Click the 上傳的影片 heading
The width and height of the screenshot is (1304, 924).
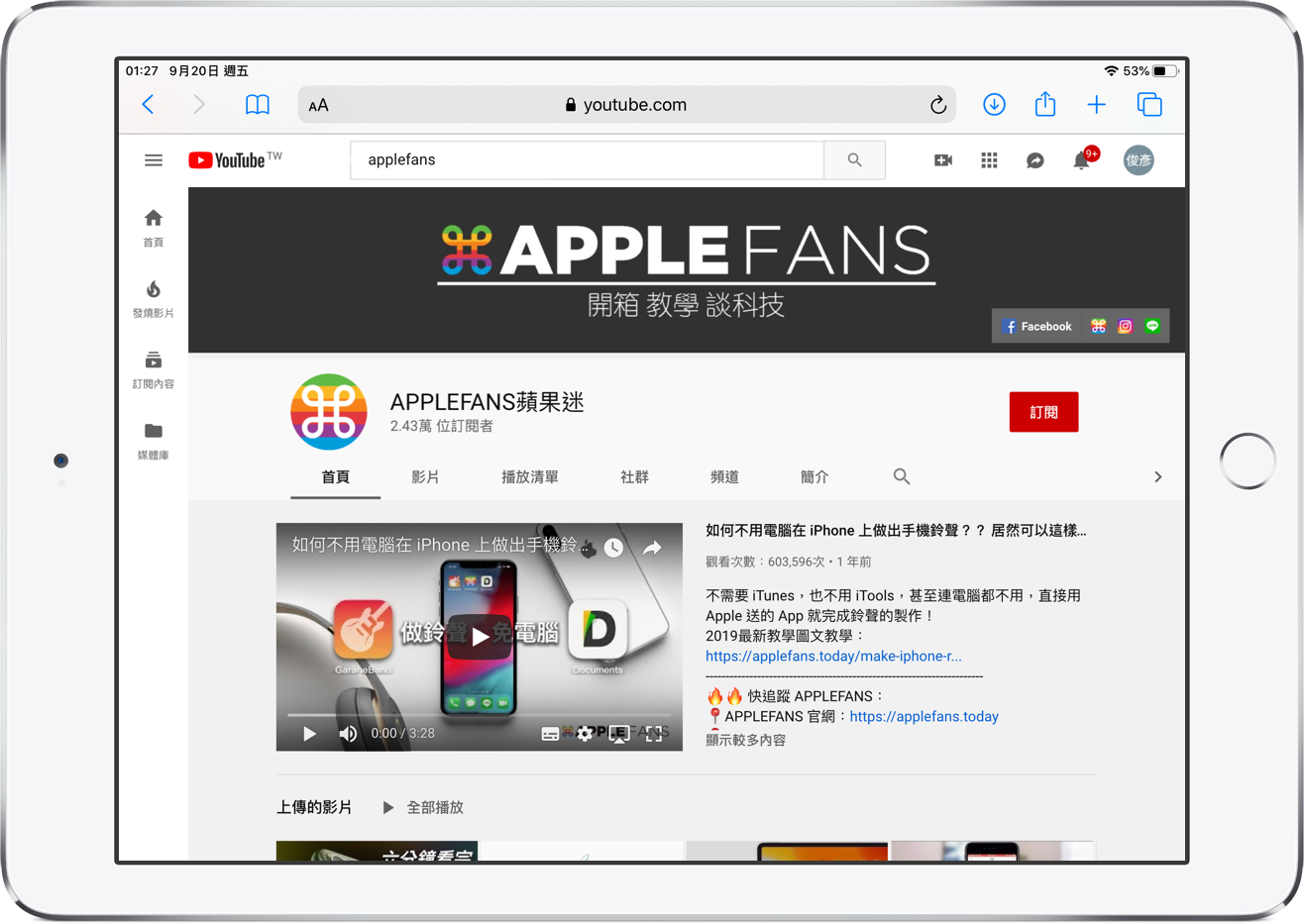[x=314, y=807]
